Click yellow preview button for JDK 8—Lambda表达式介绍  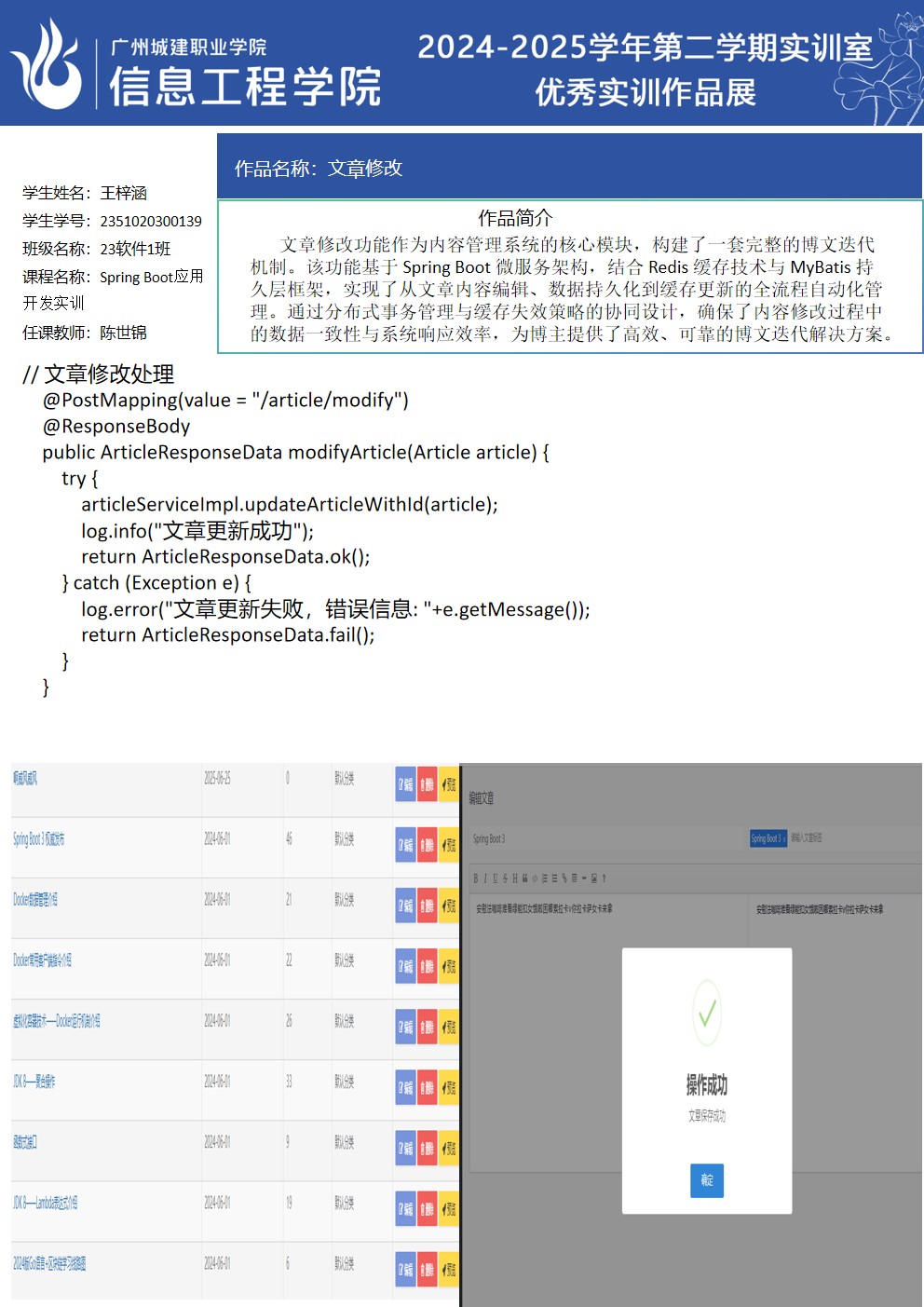tap(449, 1209)
